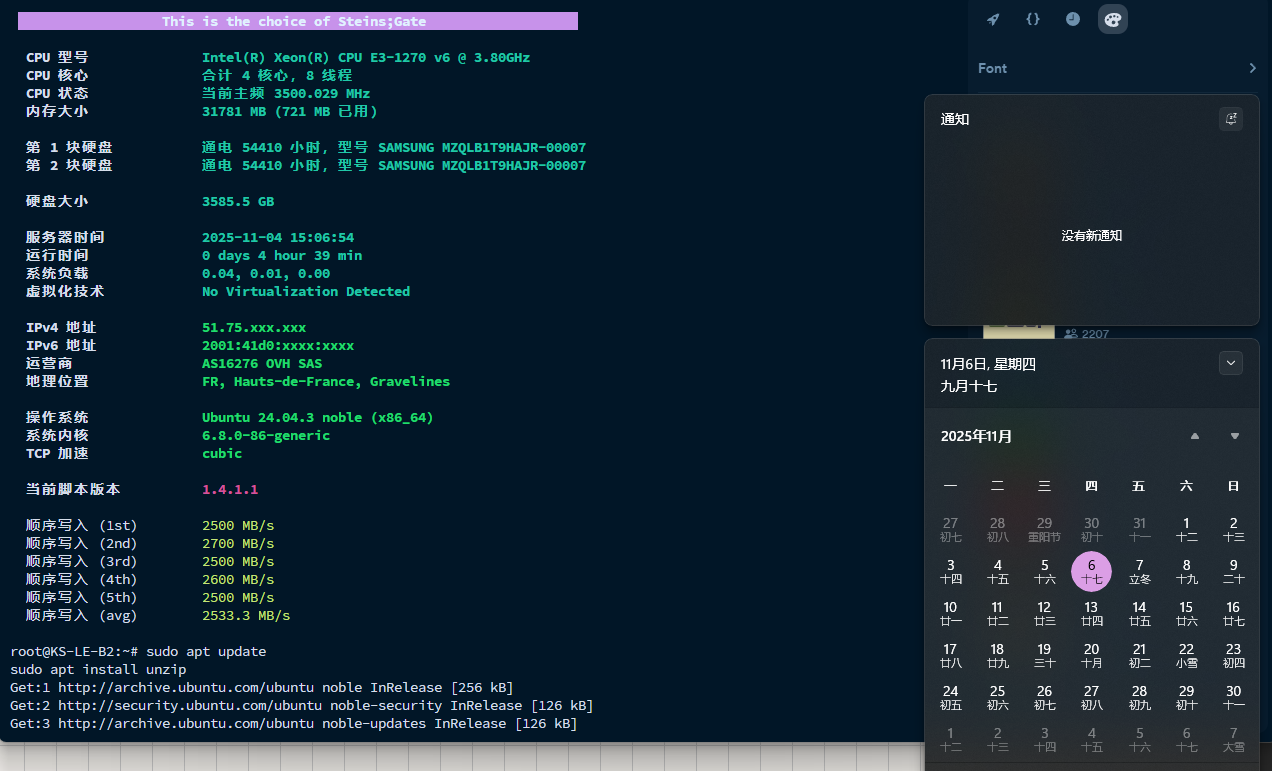The height and width of the screenshot is (771, 1272).
Task: Go to next month using down arrow
Action: click(x=1235, y=436)
